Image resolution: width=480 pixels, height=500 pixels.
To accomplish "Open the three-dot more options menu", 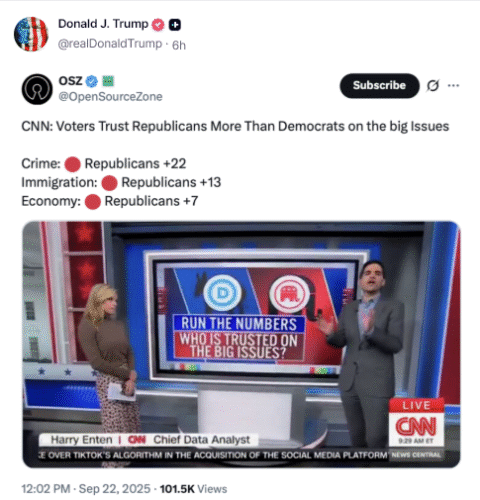I will (x=453, y=86).
